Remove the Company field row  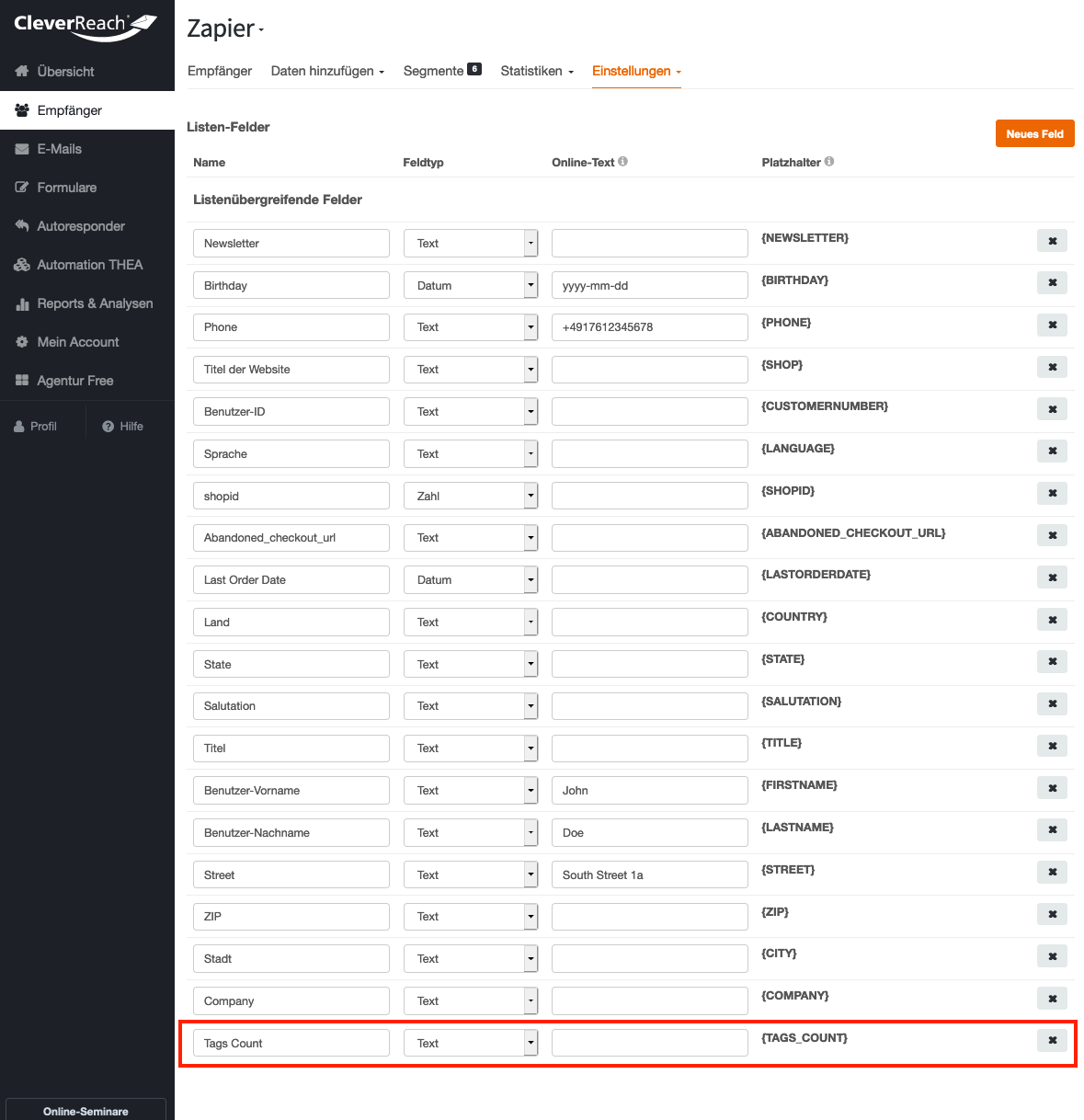pyautogui.click(x=1052, y=999)
